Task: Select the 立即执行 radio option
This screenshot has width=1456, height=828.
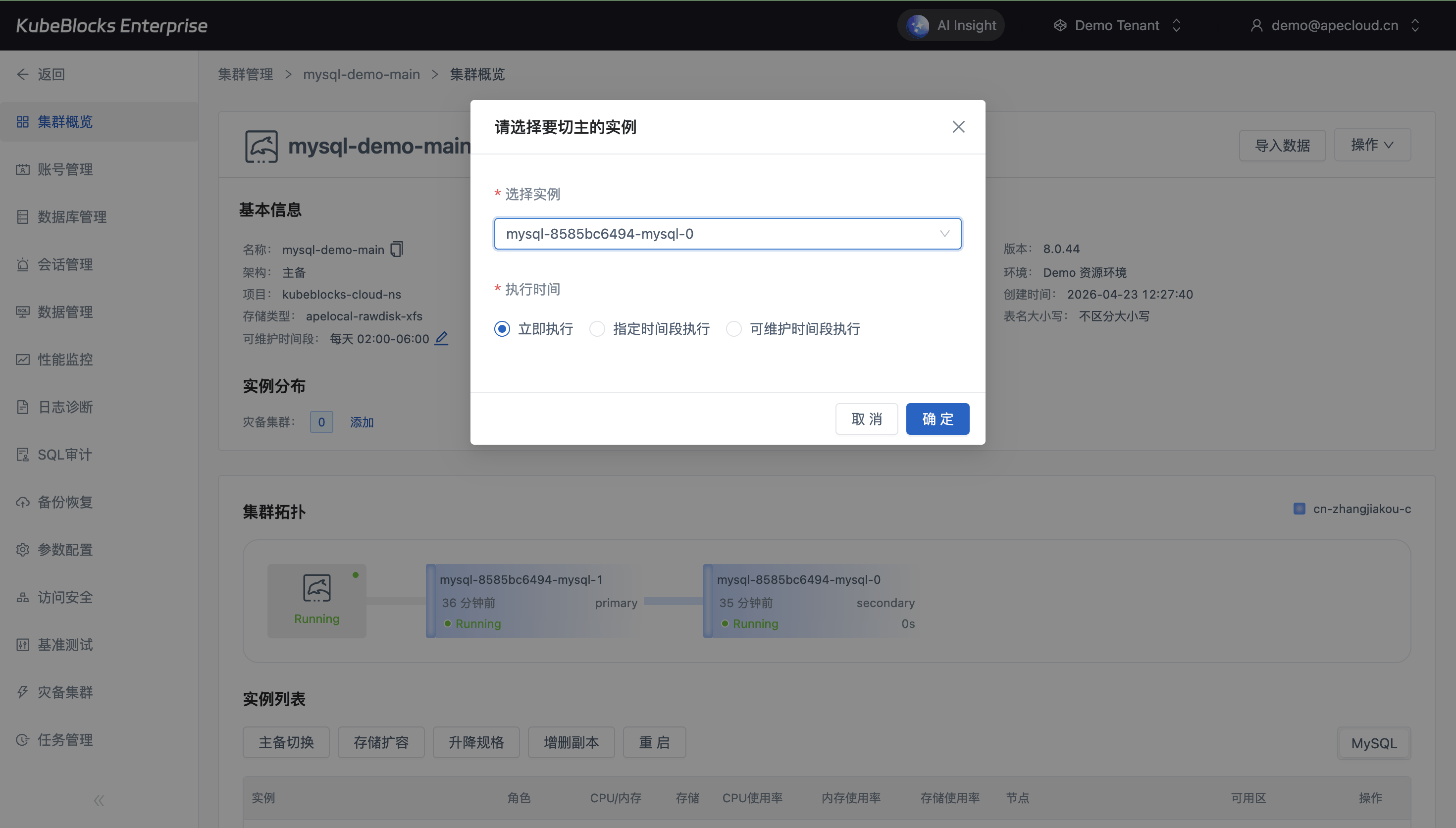Action: [x=502, y=329]
